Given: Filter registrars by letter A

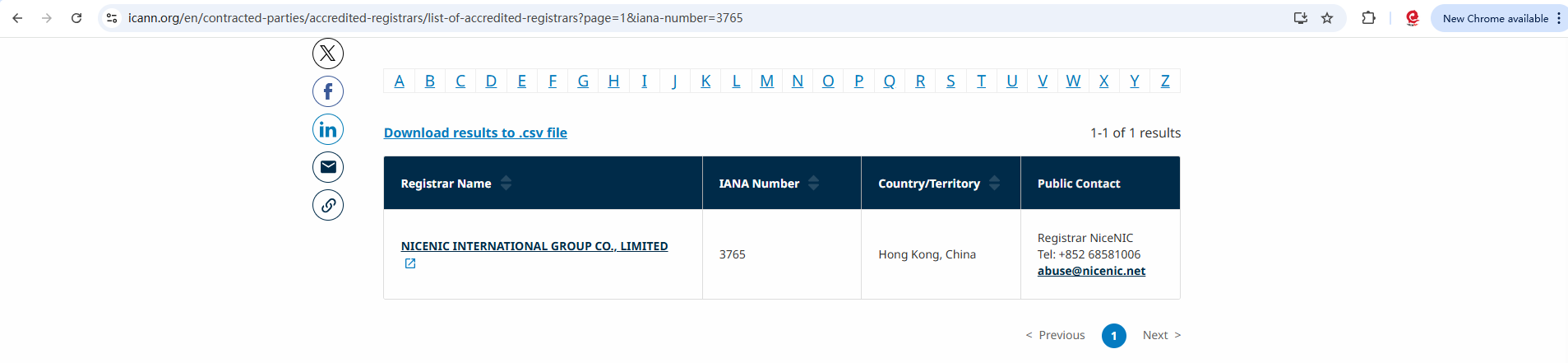Looking at the screenshot, I should tap(399, 81).
